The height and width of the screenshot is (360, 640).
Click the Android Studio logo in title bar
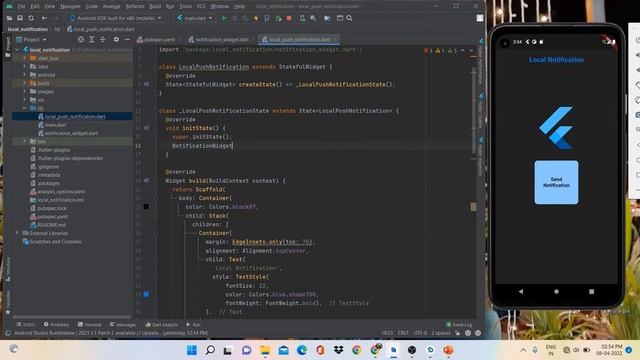pyautogui.click(x=9, y=6)
